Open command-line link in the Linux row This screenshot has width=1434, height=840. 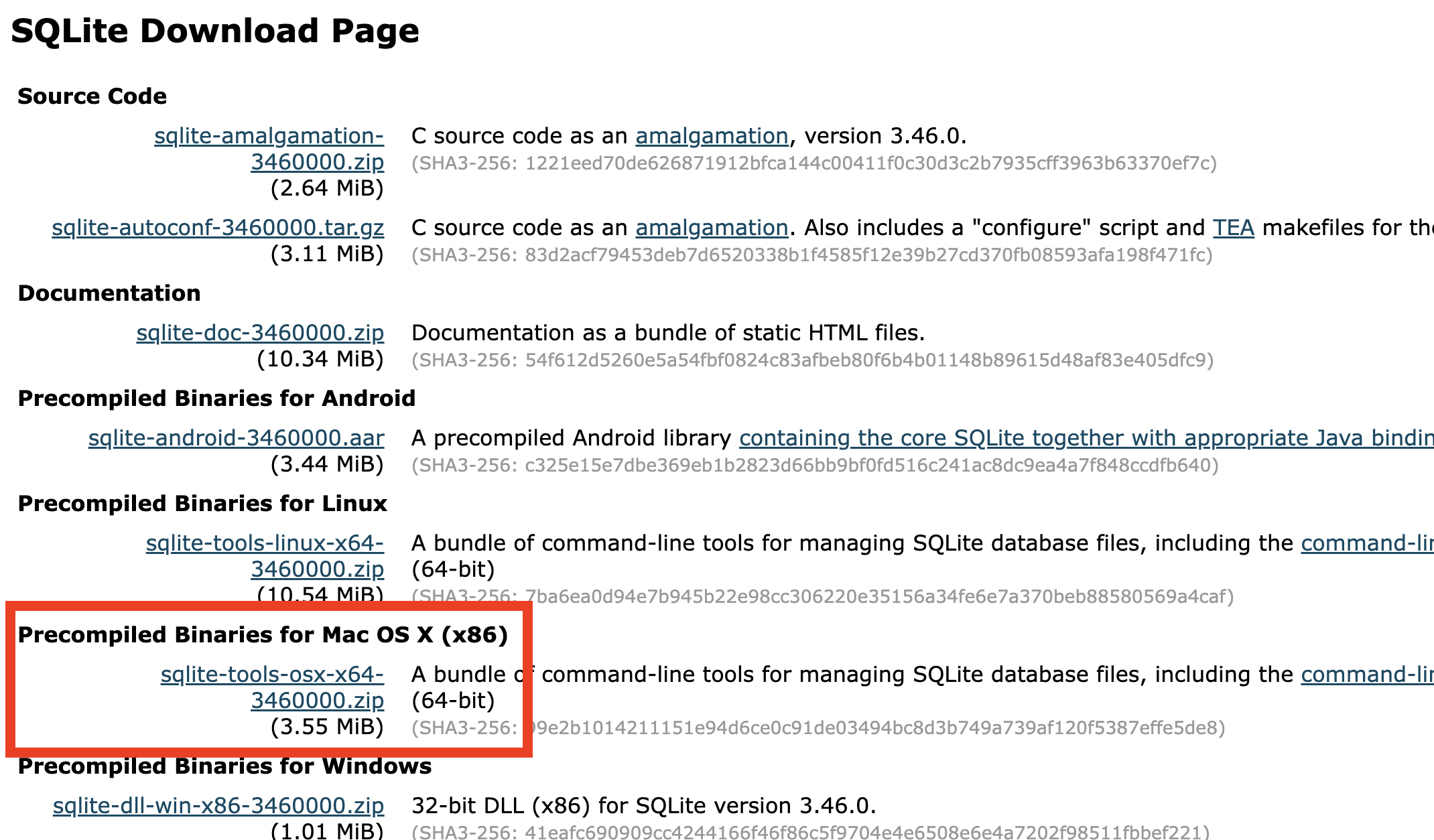(1368, 543)
